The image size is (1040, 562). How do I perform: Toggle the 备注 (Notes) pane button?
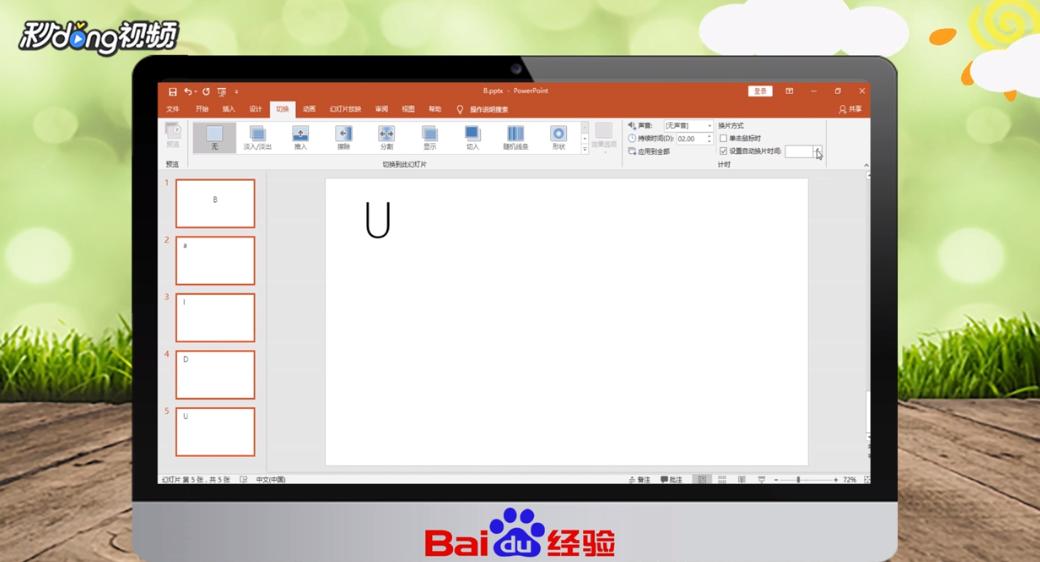coord(639,479)
